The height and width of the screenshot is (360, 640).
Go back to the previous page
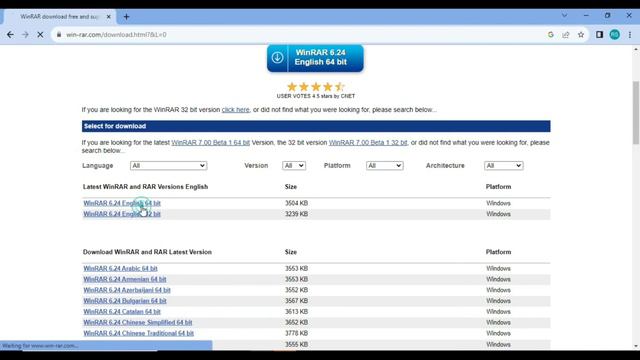coord(10,35)
